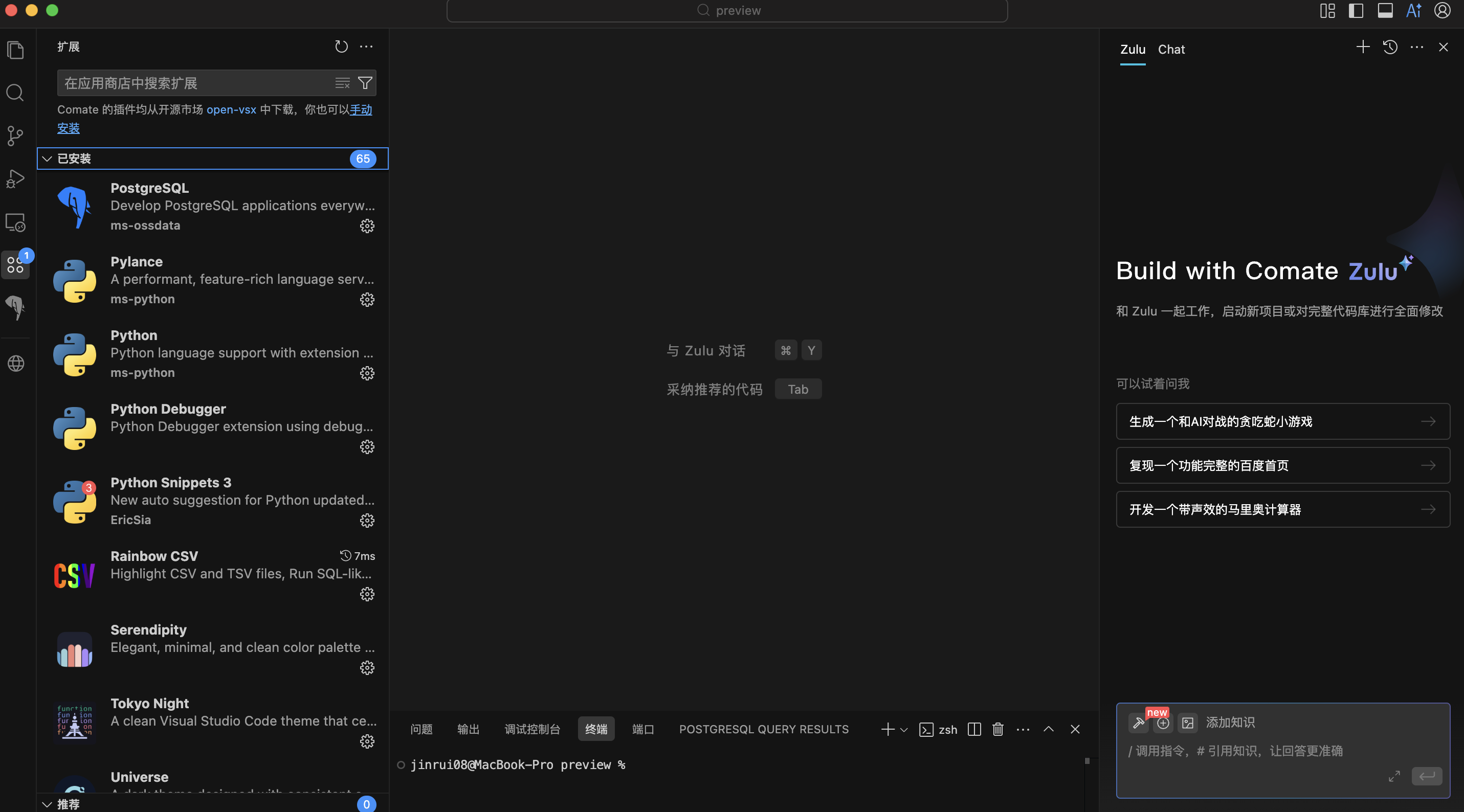Click the Zulu prompt input box
This screenshot has width=1464, height=812.
[1283, 751]
